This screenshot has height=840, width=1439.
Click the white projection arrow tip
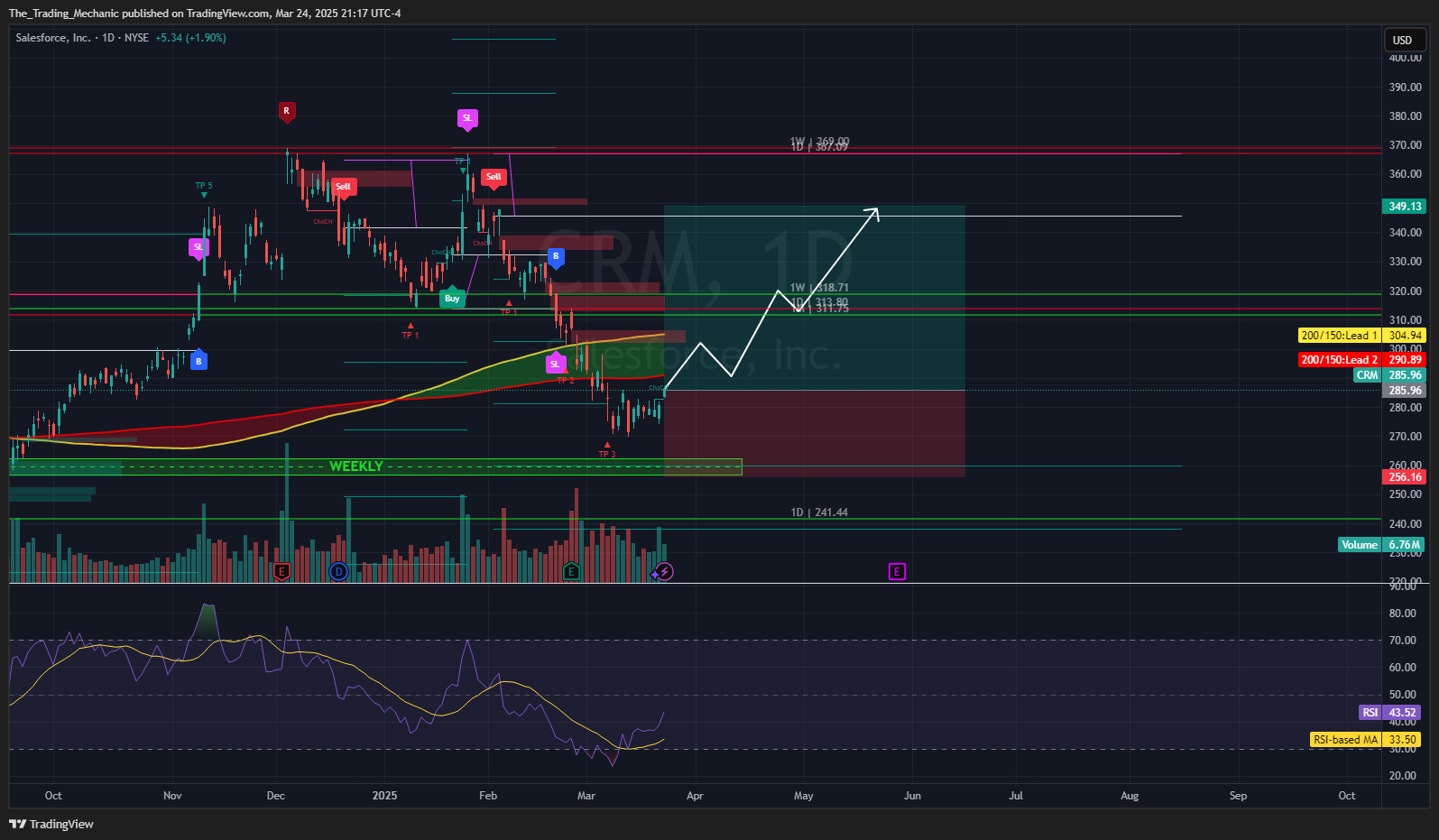pyautogui.click(x=875, y=211)
